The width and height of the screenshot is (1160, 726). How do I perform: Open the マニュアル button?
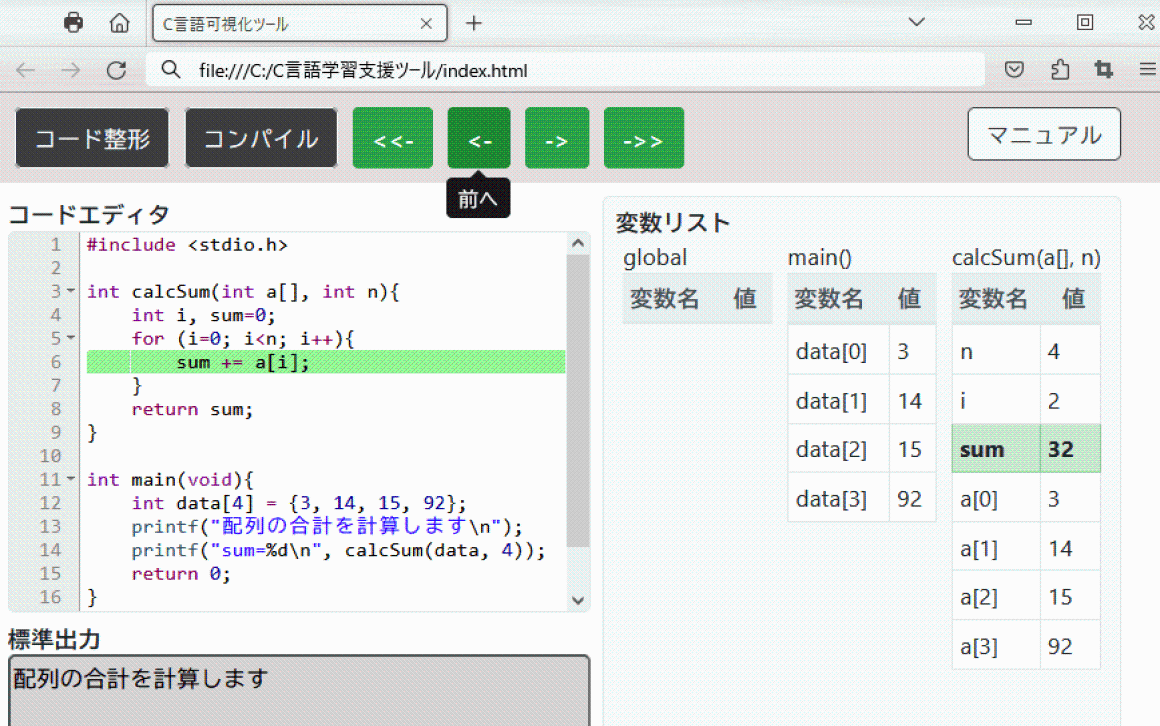(x=1044, y=134)
